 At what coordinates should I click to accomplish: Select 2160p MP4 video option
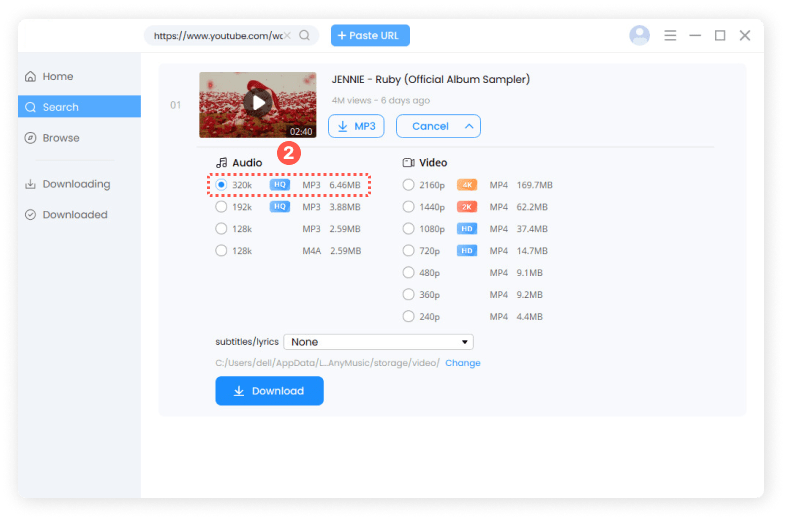409,185
